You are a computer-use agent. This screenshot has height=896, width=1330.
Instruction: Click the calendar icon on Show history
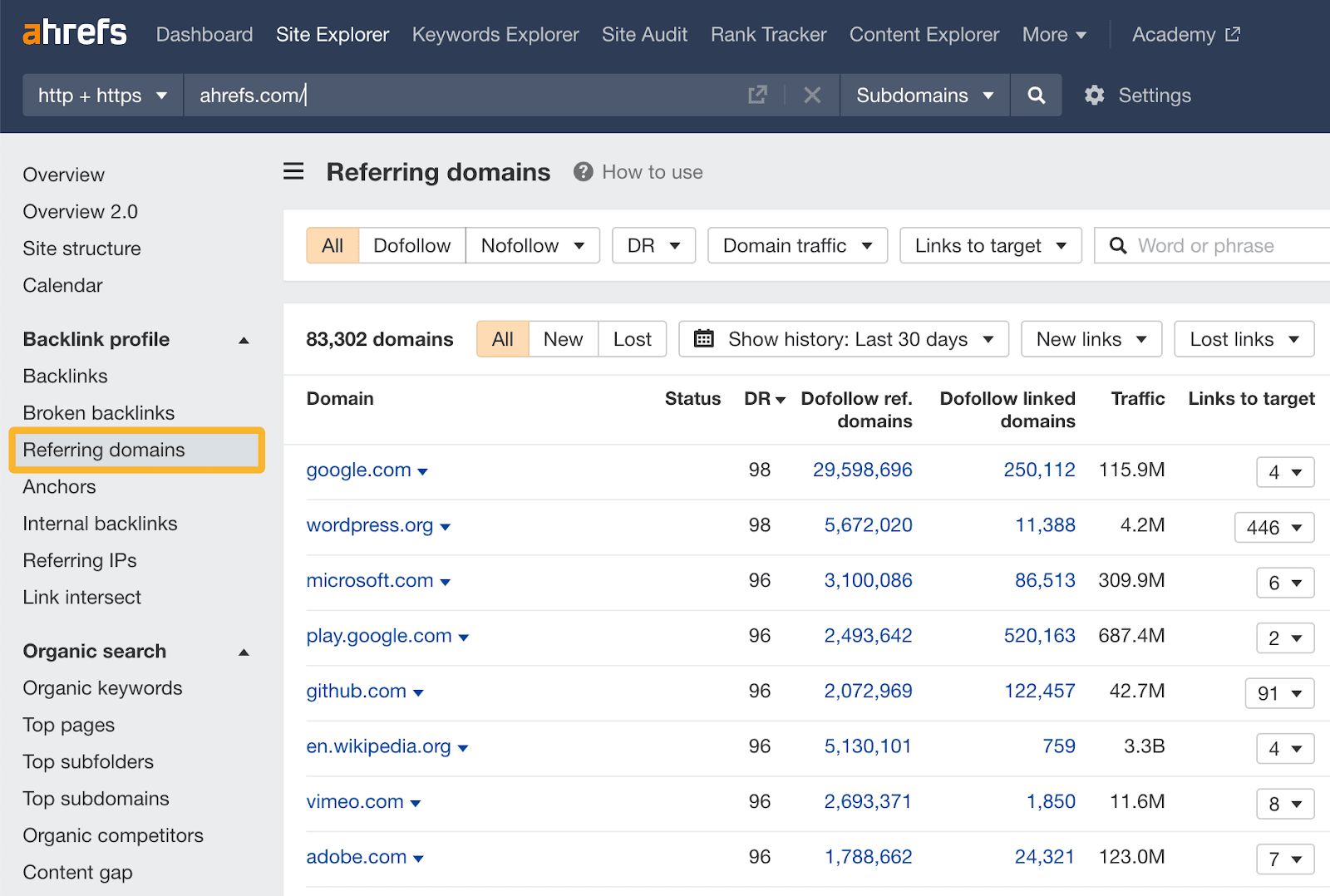tap(705, 338)
